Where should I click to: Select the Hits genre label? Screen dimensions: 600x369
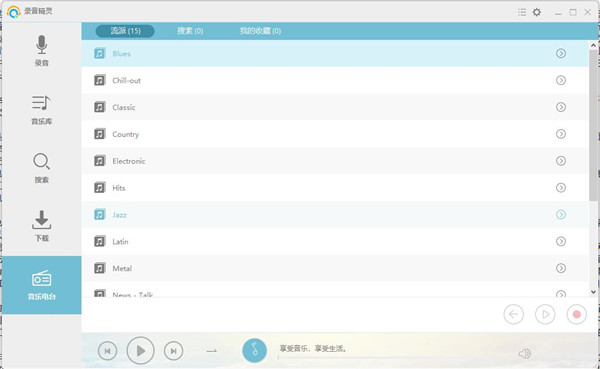pos(119,188)
